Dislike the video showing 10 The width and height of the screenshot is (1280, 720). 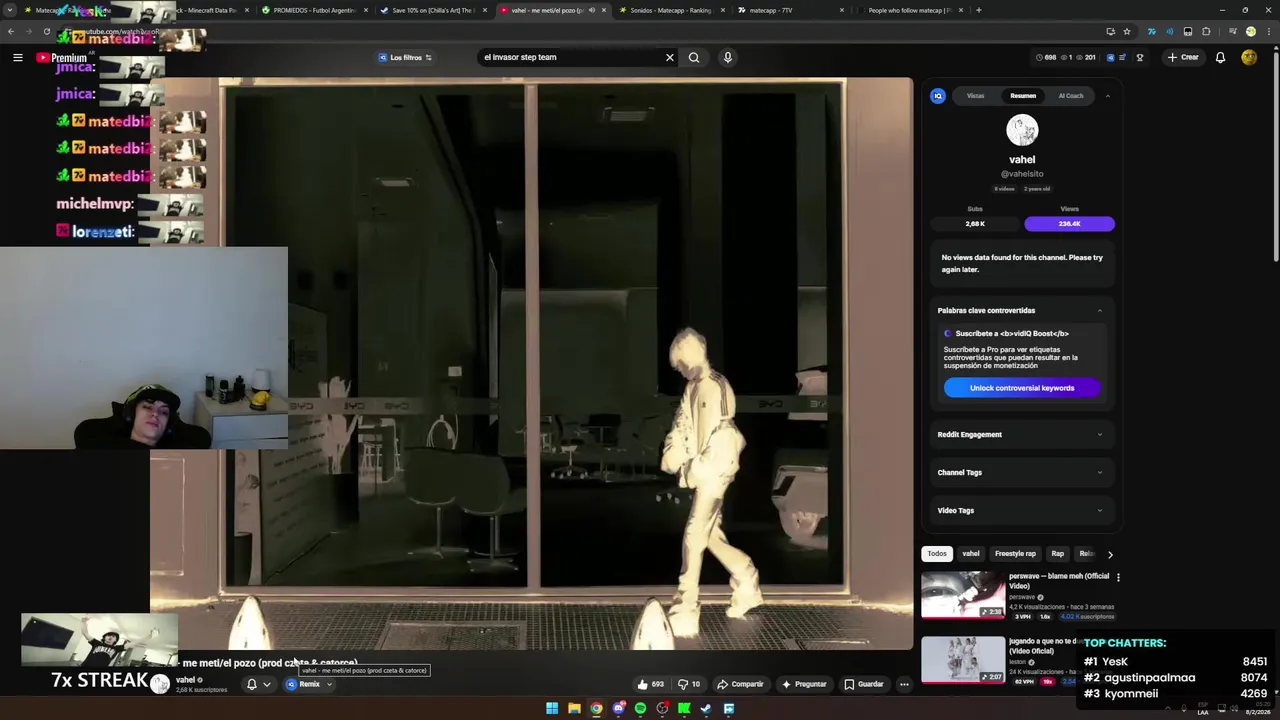click(x=689, y=684)
